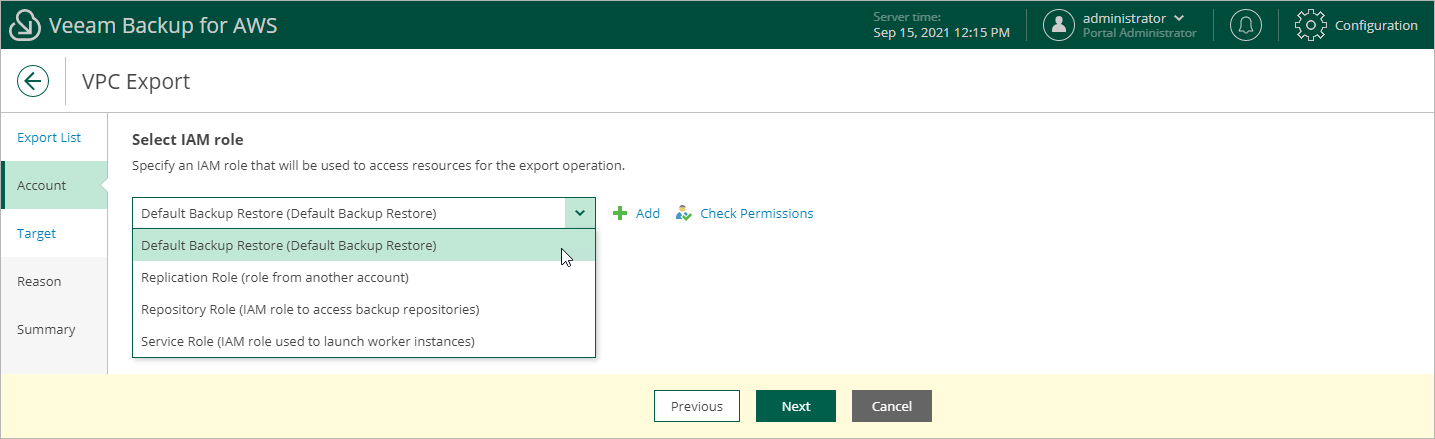Click the Configuration gear icon
The width and height of the screenshot is (1435, 439).
(x=1310, y=25)
